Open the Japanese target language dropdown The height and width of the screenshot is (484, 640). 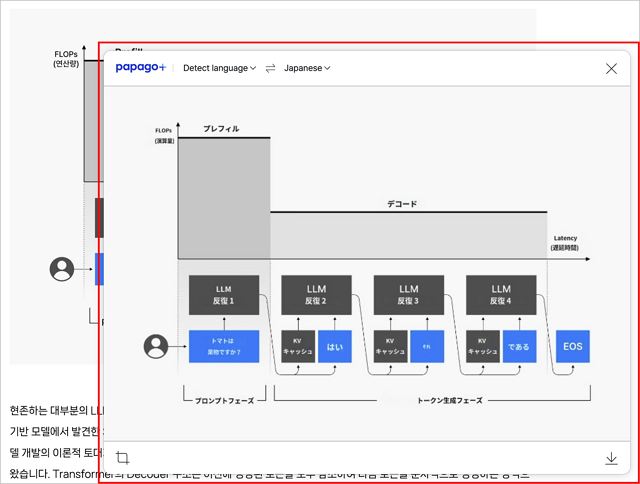307,68
